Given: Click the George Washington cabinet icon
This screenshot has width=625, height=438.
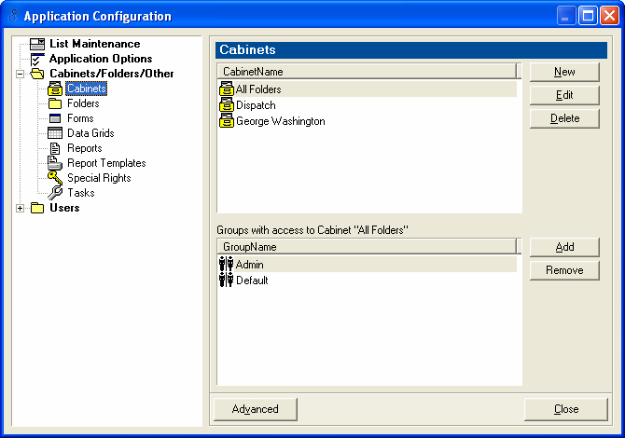Looking at the screenshot, I should 226,121.
